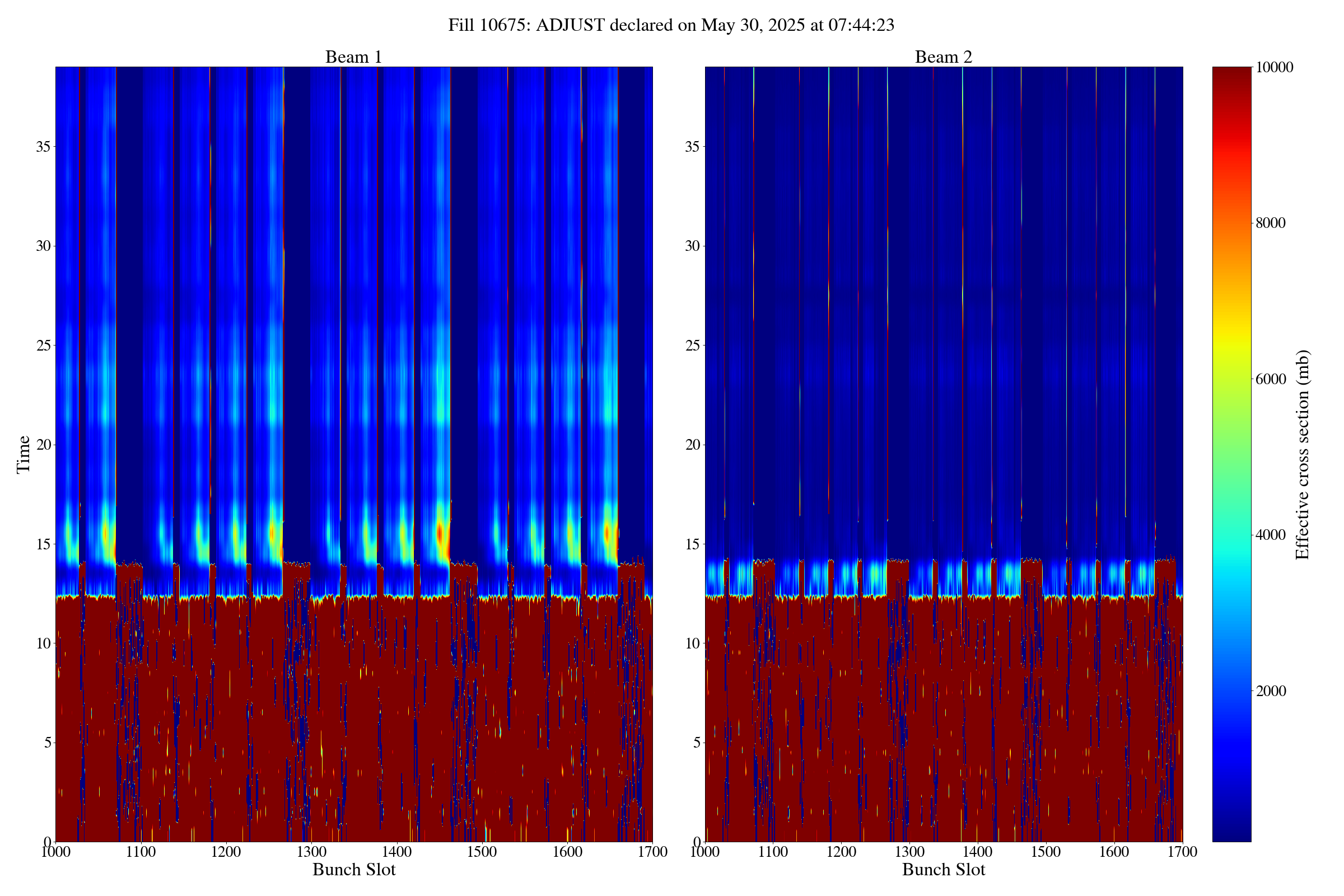
Task: Click colorbar tick label '2000'
Action: point(1271,691)
